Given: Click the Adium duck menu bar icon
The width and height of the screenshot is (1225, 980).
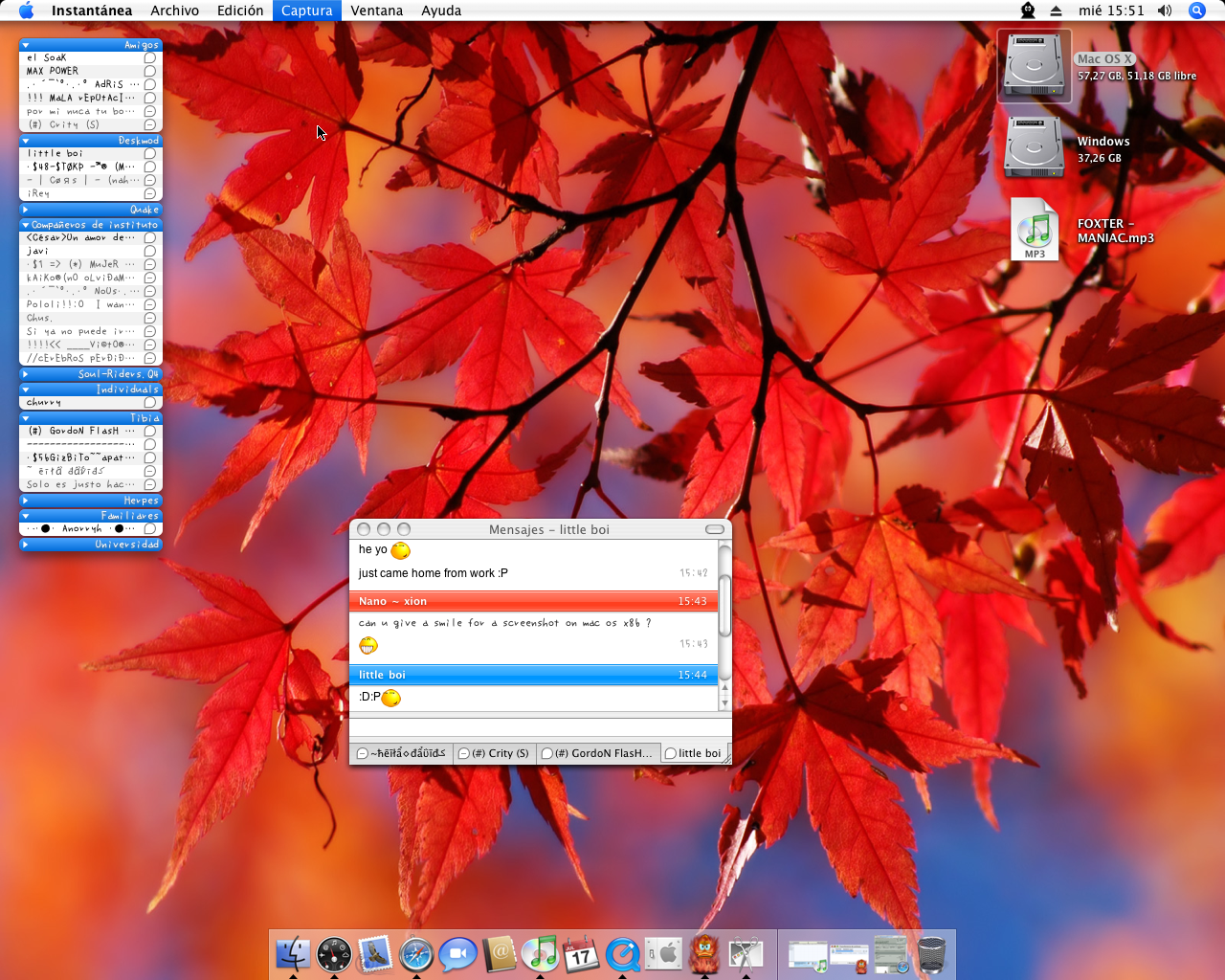Looking at the screenshot, I should 1028,11.
